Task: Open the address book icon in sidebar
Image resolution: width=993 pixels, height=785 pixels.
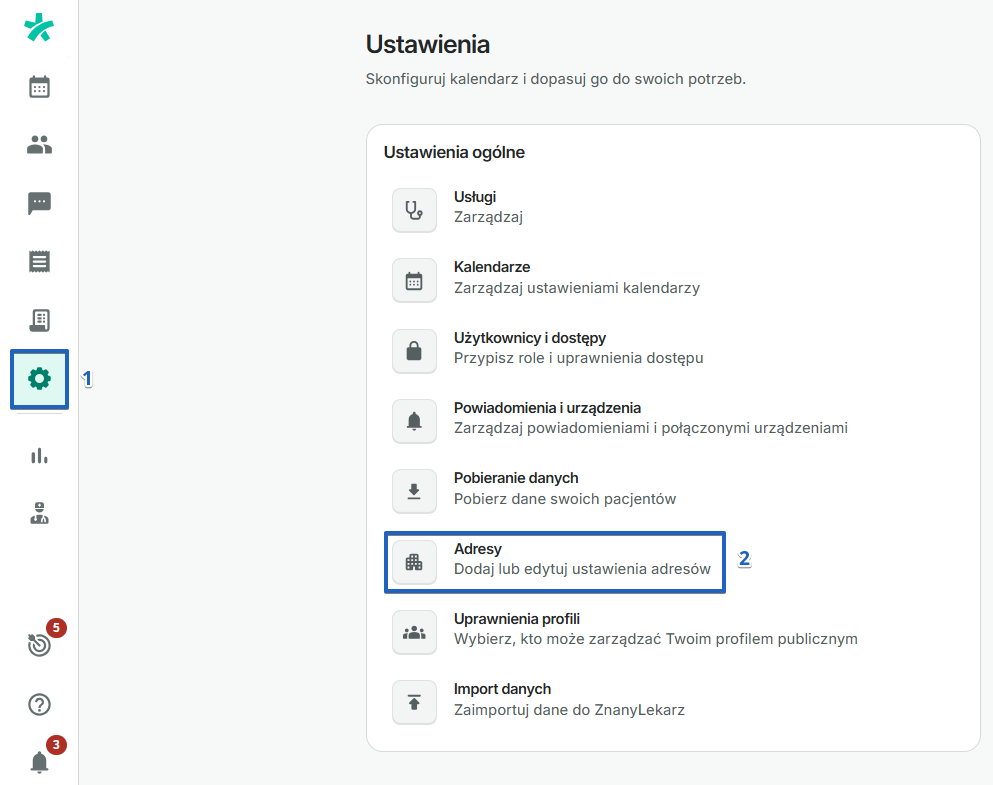Action: coord(39,320)
